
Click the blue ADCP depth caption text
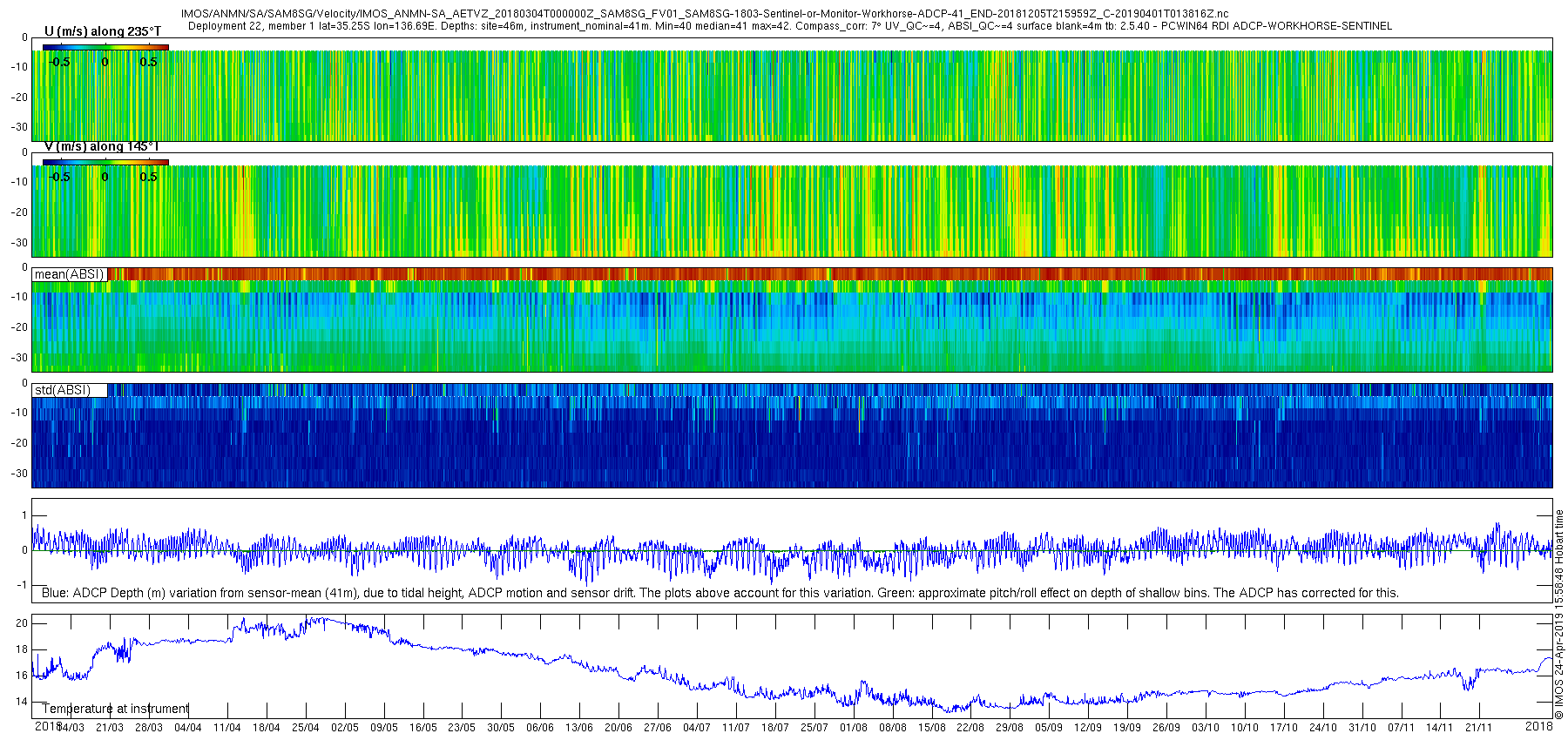[x=720, y=593]
